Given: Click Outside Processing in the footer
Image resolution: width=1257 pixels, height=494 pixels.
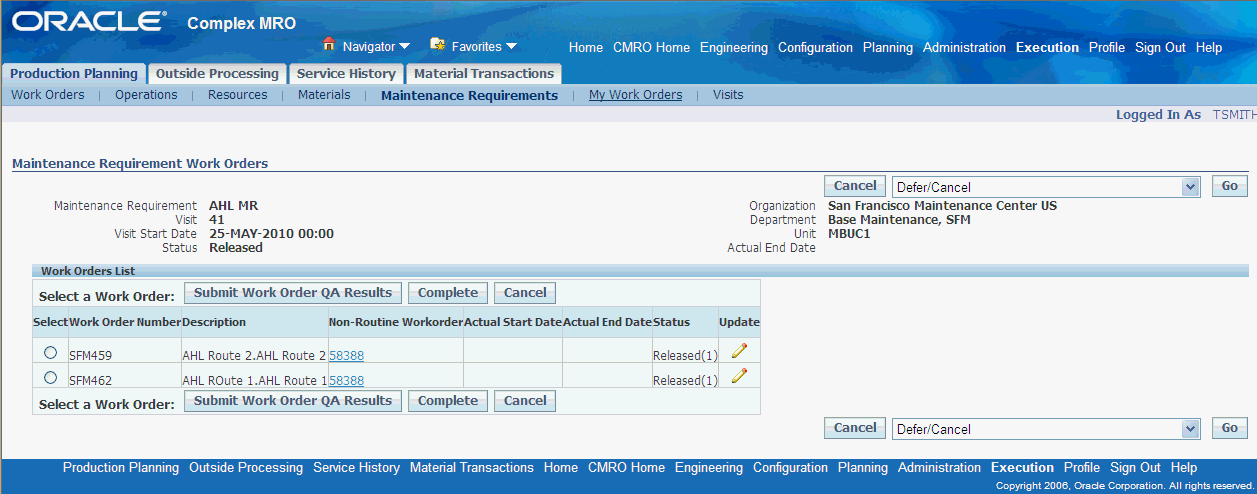Looking at the screenshot, I should tap(246, 467).
